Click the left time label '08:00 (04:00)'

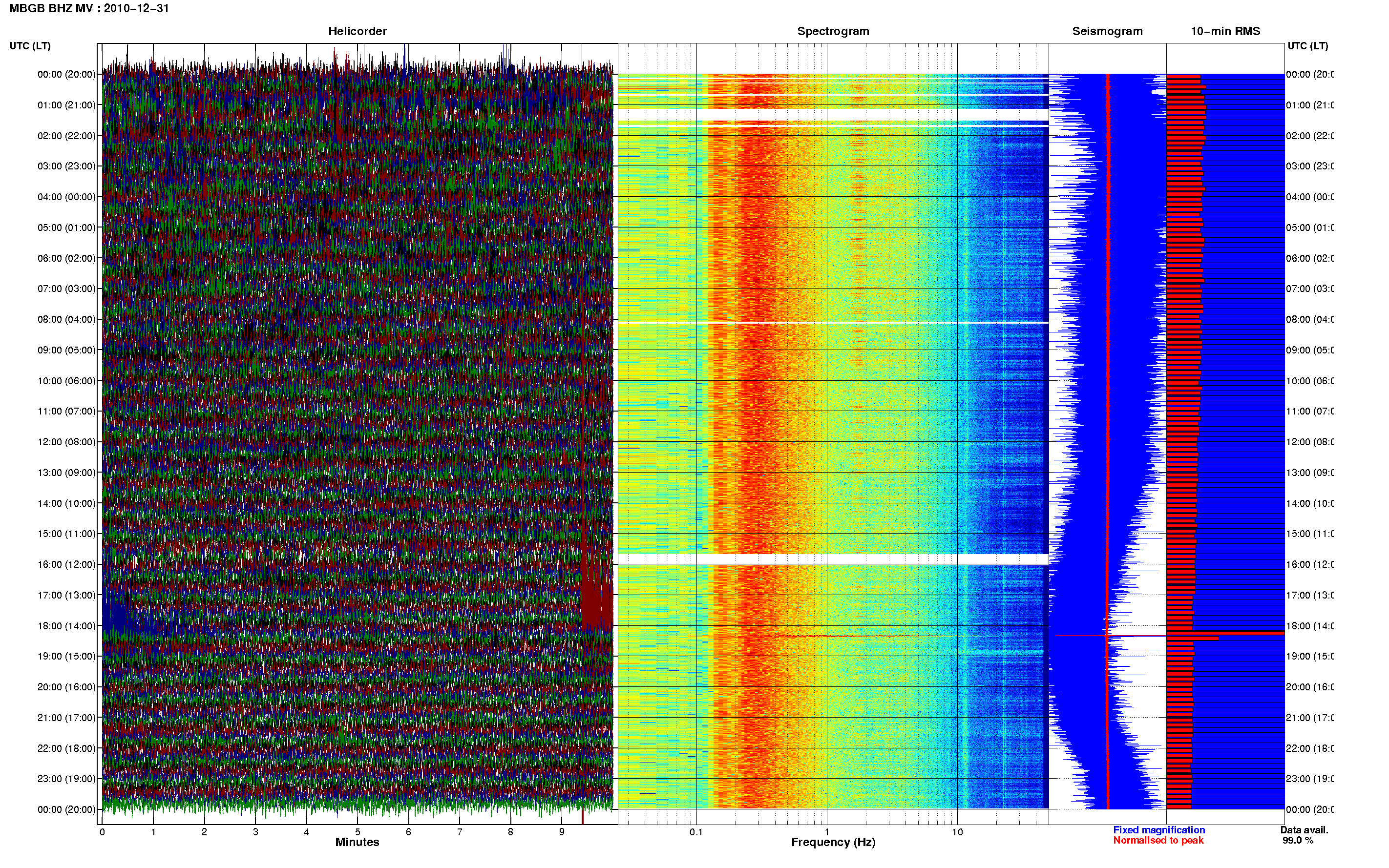click(x=66, y=319)
